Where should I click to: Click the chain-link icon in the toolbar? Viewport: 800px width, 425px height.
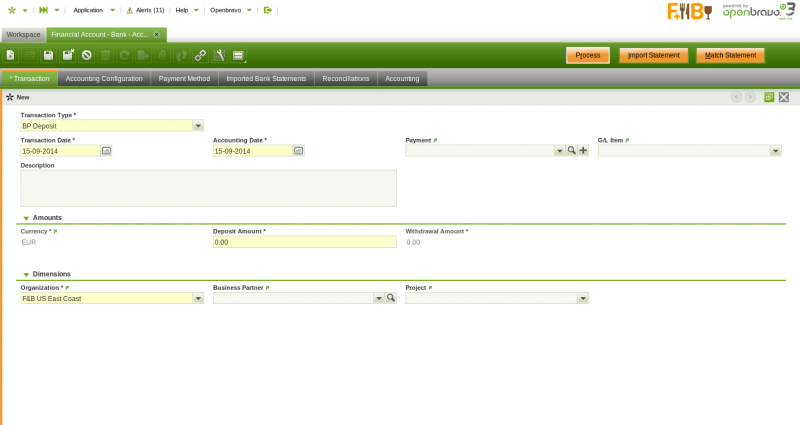coord(200,55)
